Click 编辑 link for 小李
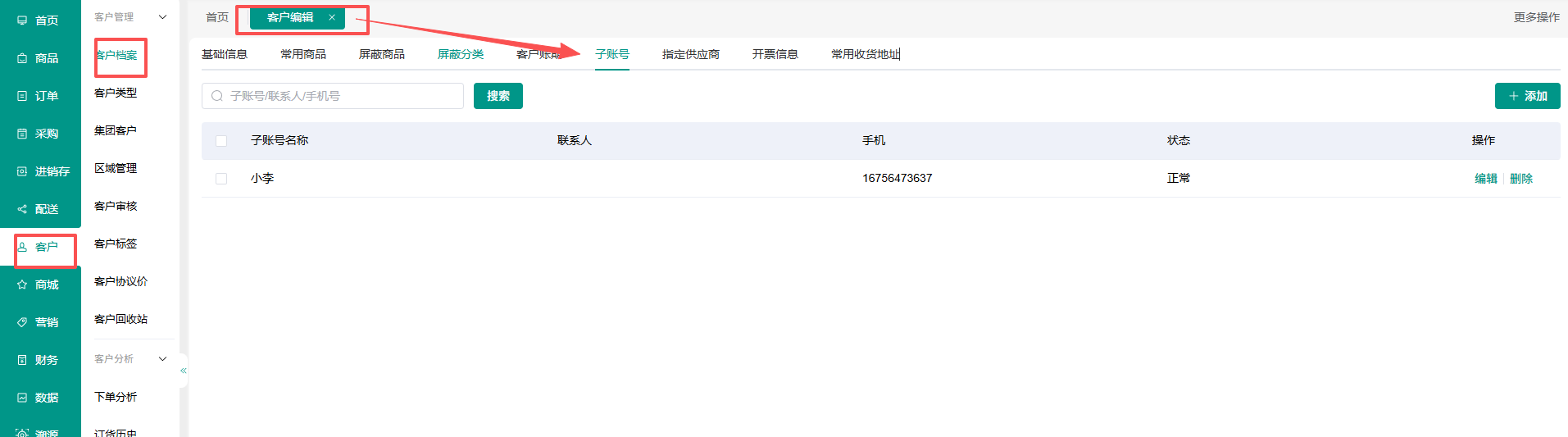This screenshot has height=437, width=1568. pos(1486,179)
